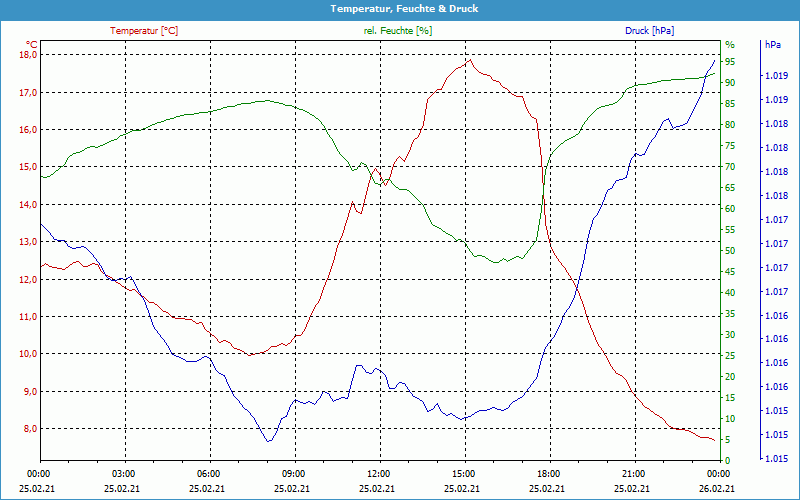The height and width of the screenshot is (500, 800).
Task: Click the 5 humidity axis tick
Action: (x=728, y=440)
